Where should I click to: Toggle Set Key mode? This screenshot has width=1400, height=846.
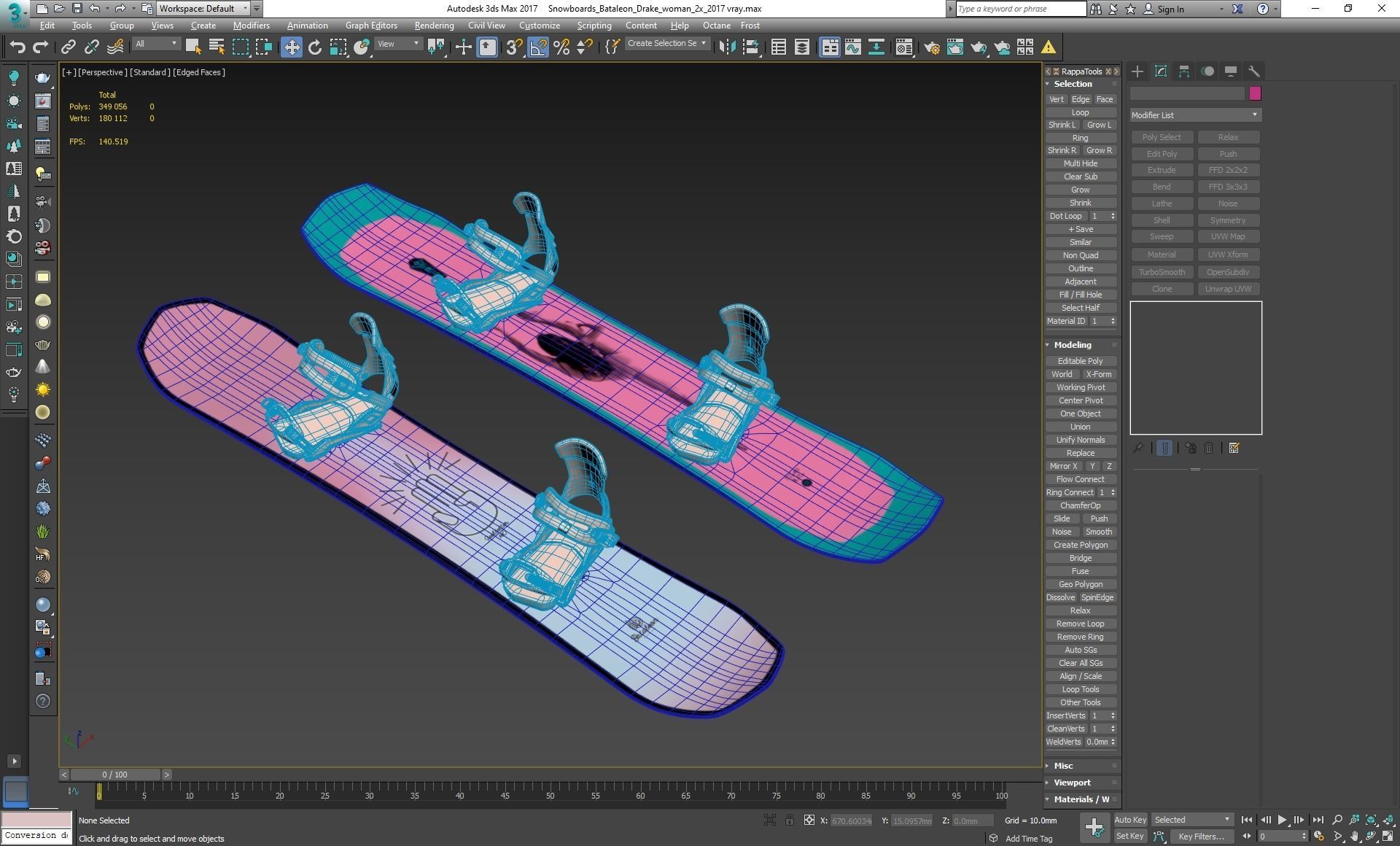coord(1130,837)
